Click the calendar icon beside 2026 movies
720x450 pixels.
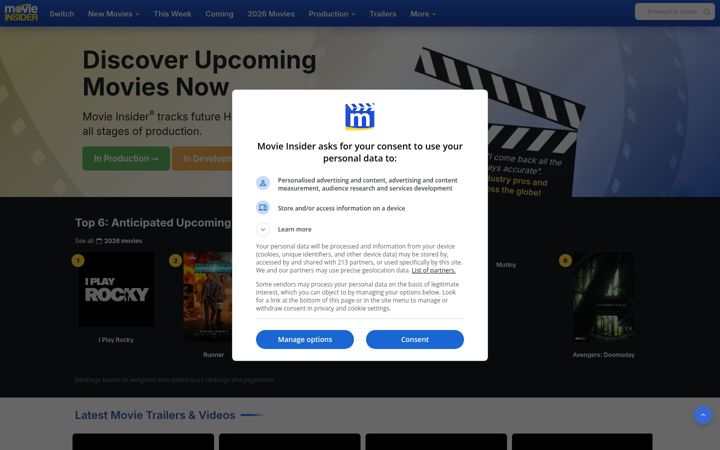(99, 241)
